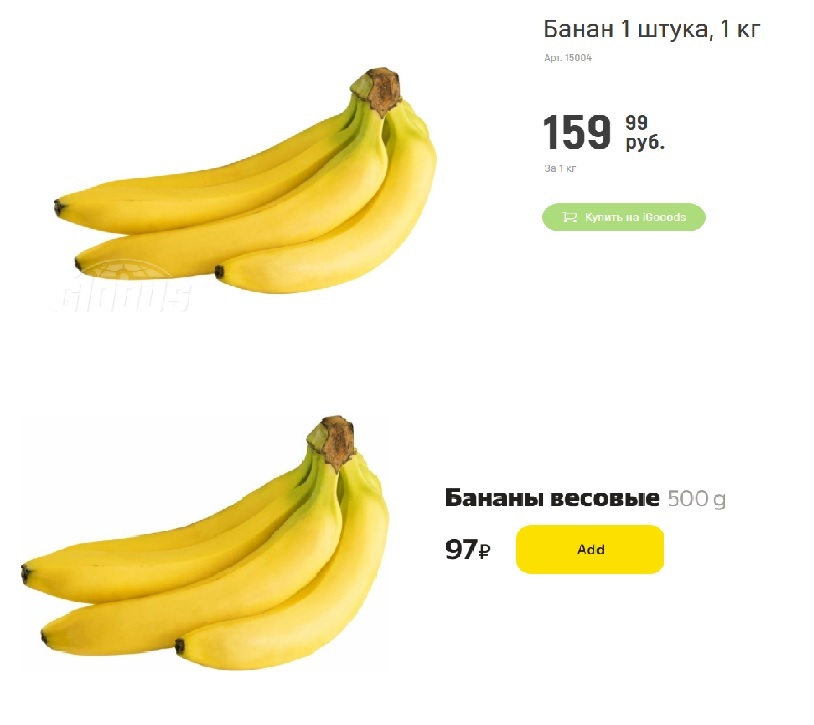Click the dark tip of top bunch's leftmost banana
Viewport: 814px width, 725px height.
pyautogui.click(x=59, y=207)
